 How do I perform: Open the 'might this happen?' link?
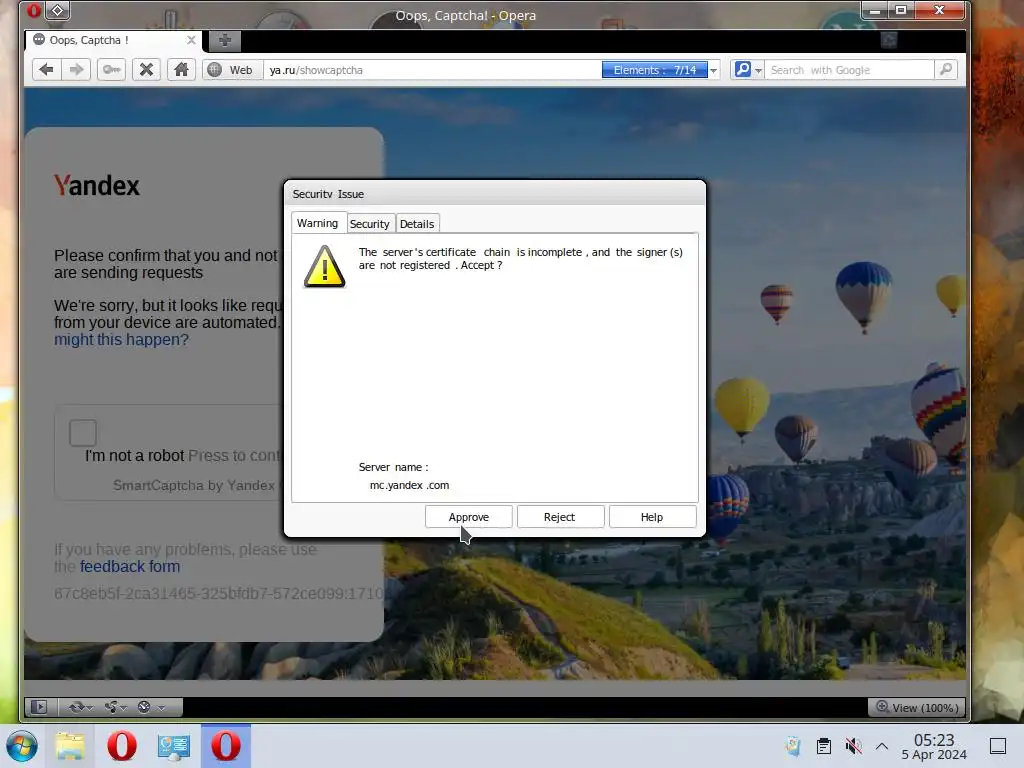click(x=121, y=340)
